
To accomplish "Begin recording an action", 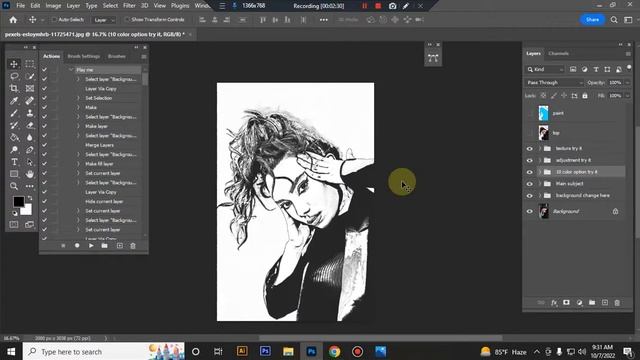I will coord(77,246).
